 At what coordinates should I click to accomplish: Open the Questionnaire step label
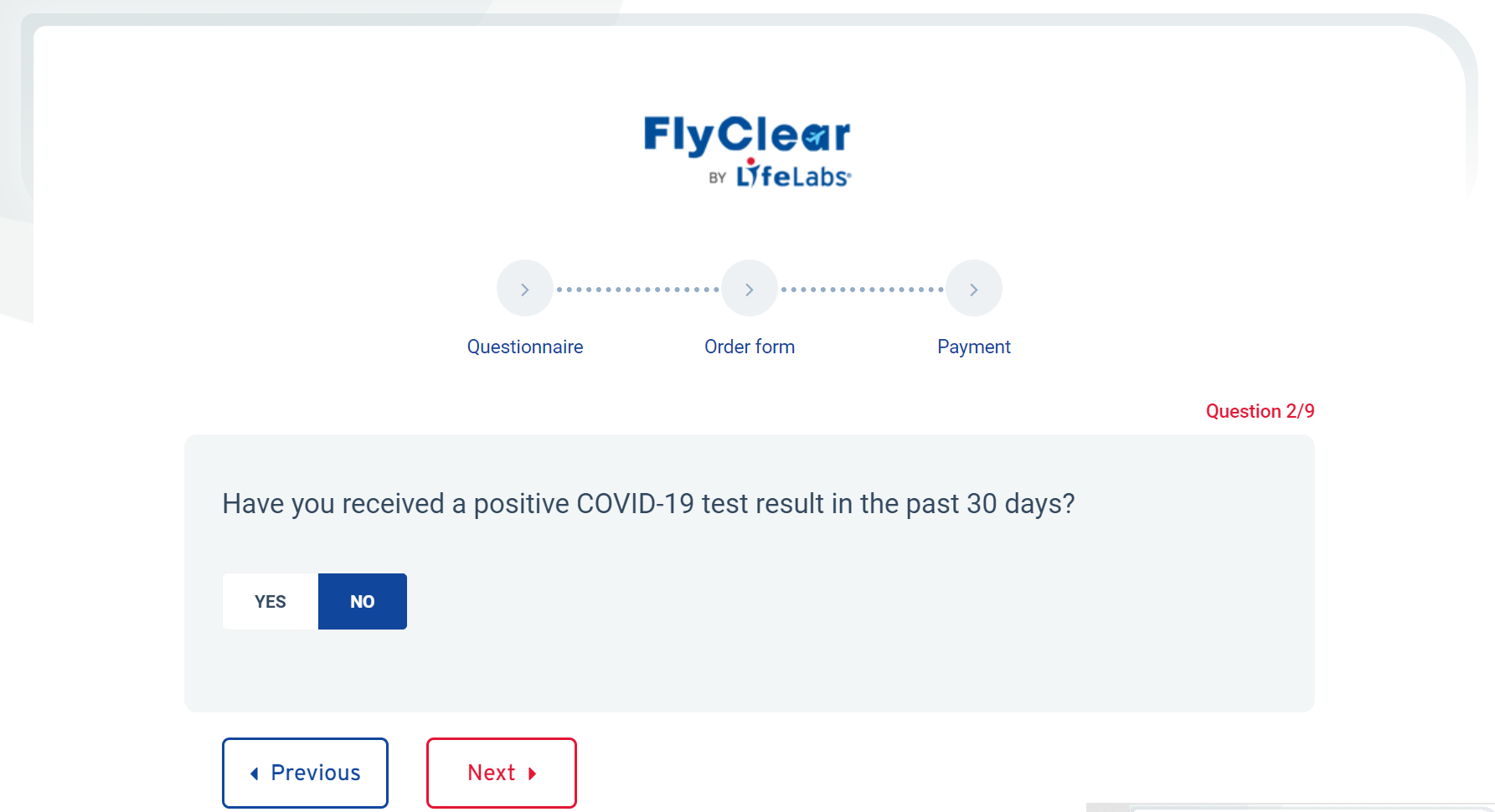click(525, 347)
